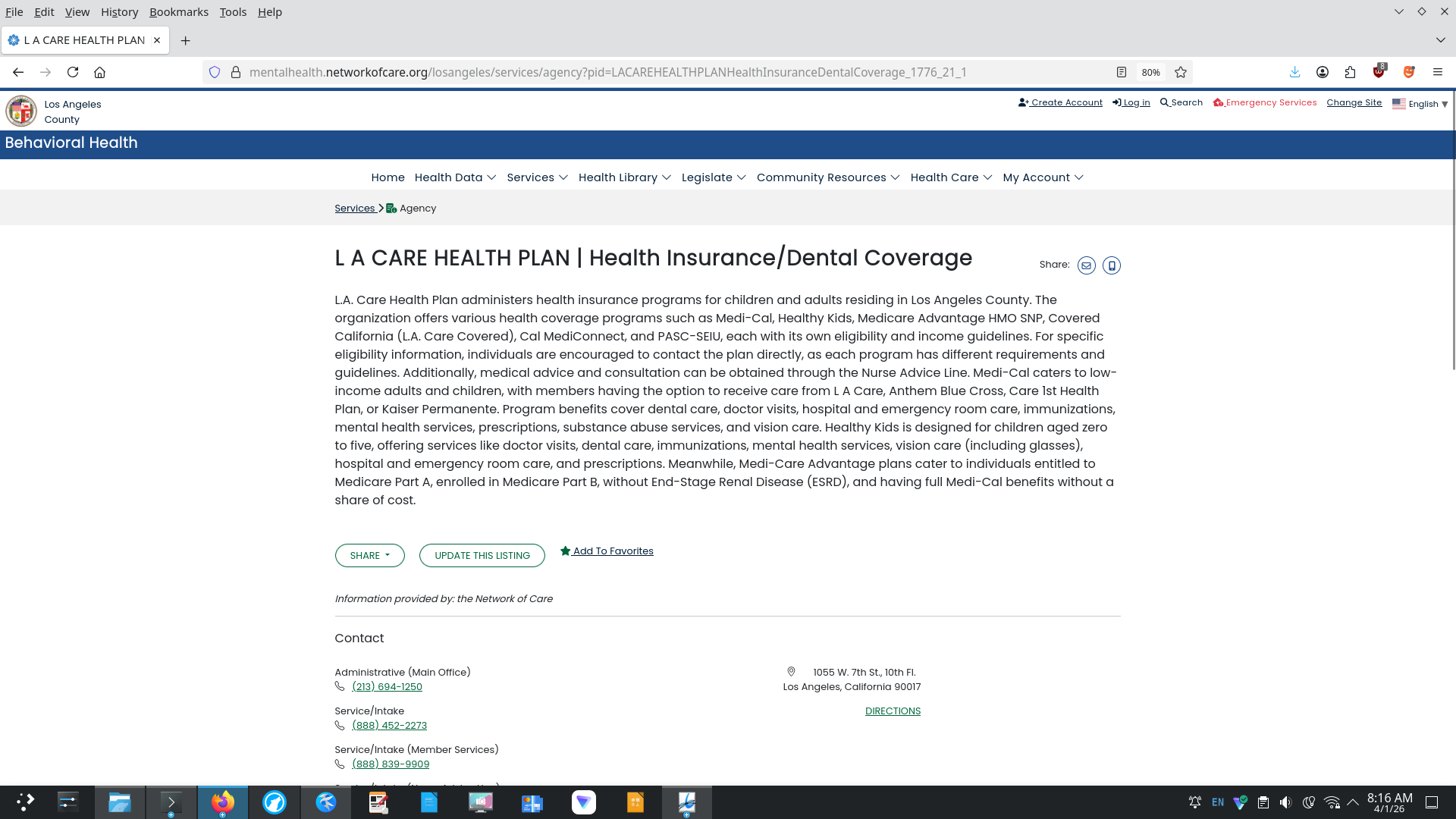Viewport: 1456px width, 819px height.
Task: Click the mobile phone share icon
Action: pos(1111,265)
